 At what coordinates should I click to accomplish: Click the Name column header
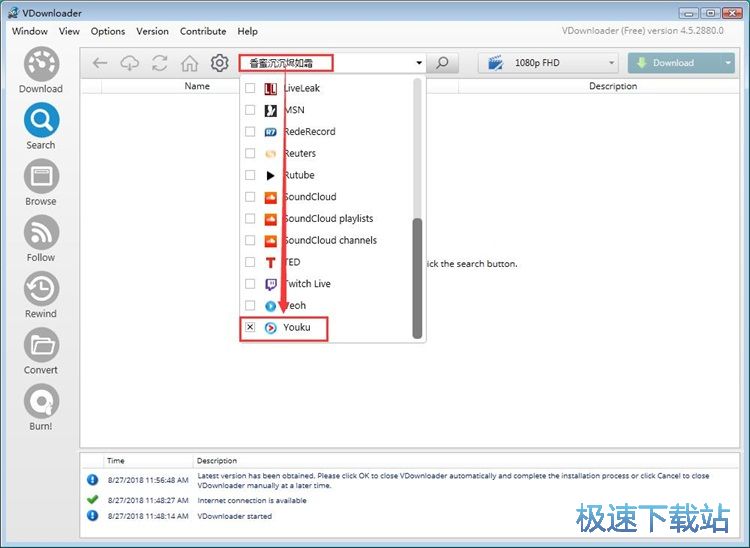[197, 86]
